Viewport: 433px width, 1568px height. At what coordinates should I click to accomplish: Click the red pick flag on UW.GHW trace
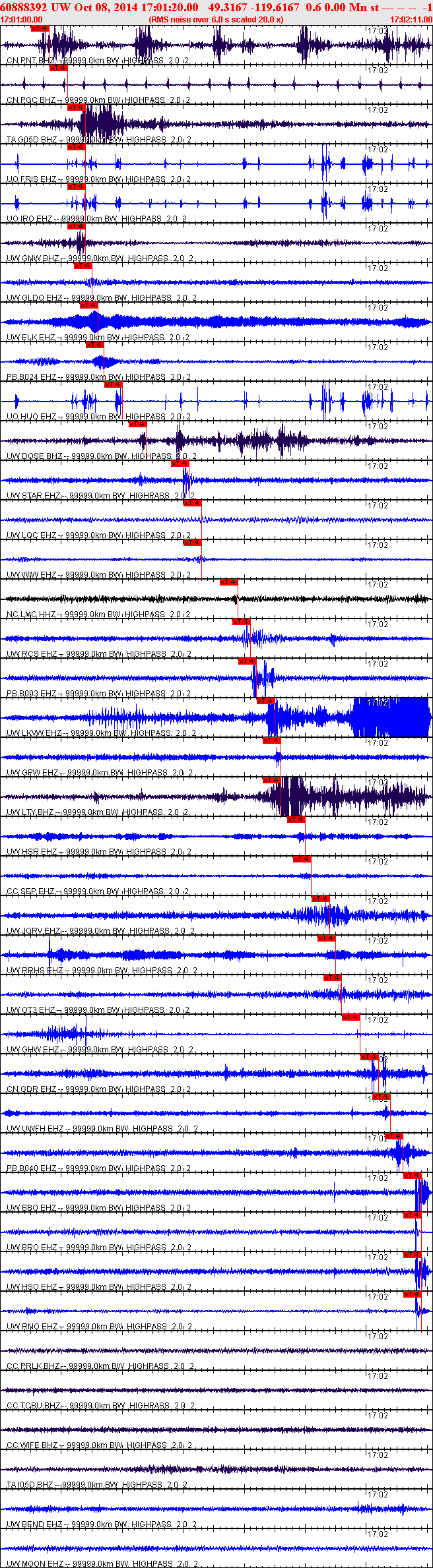pos(350,1017)
